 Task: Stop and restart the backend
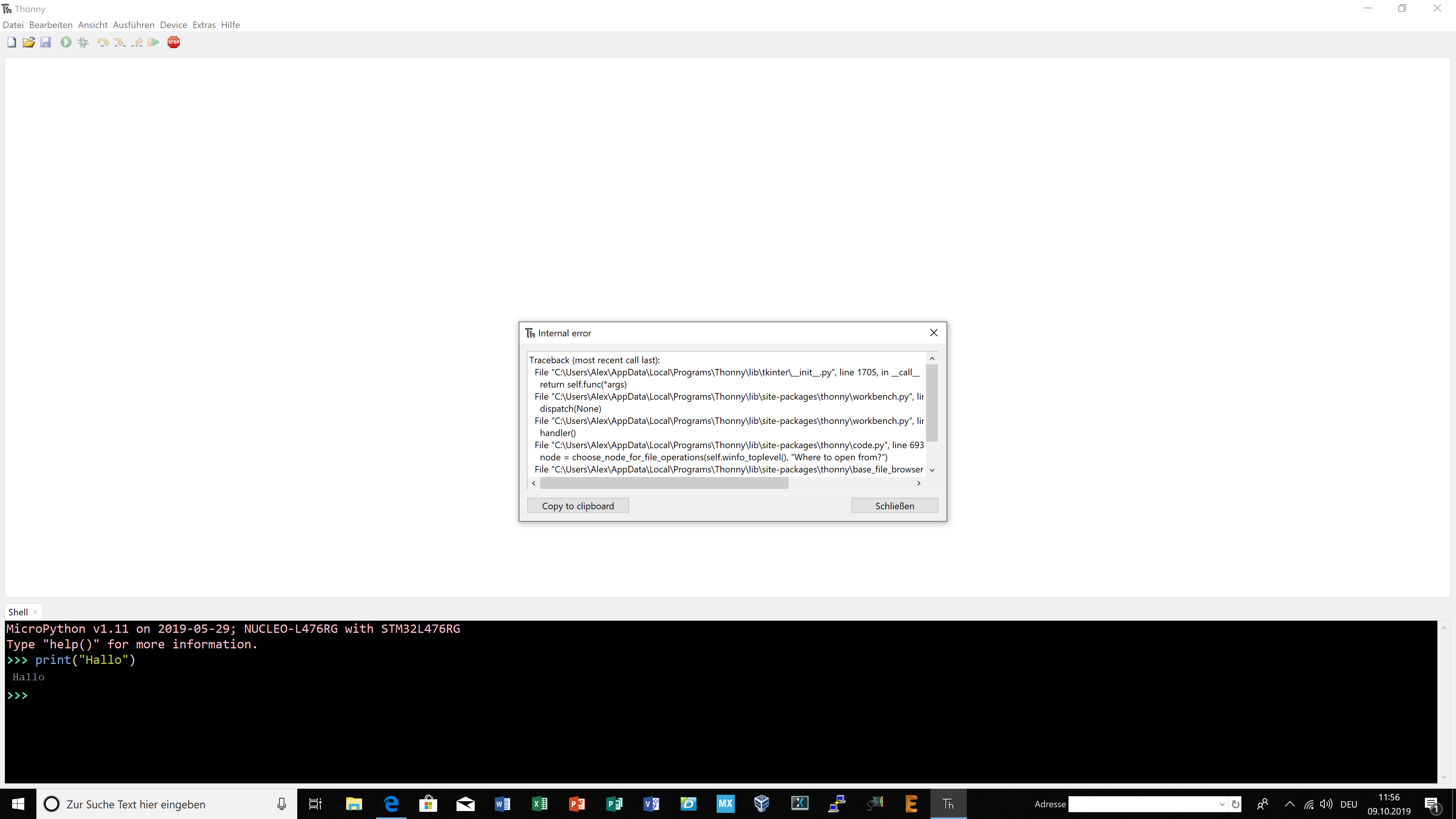pyautogui.click(x=174, y=42)
